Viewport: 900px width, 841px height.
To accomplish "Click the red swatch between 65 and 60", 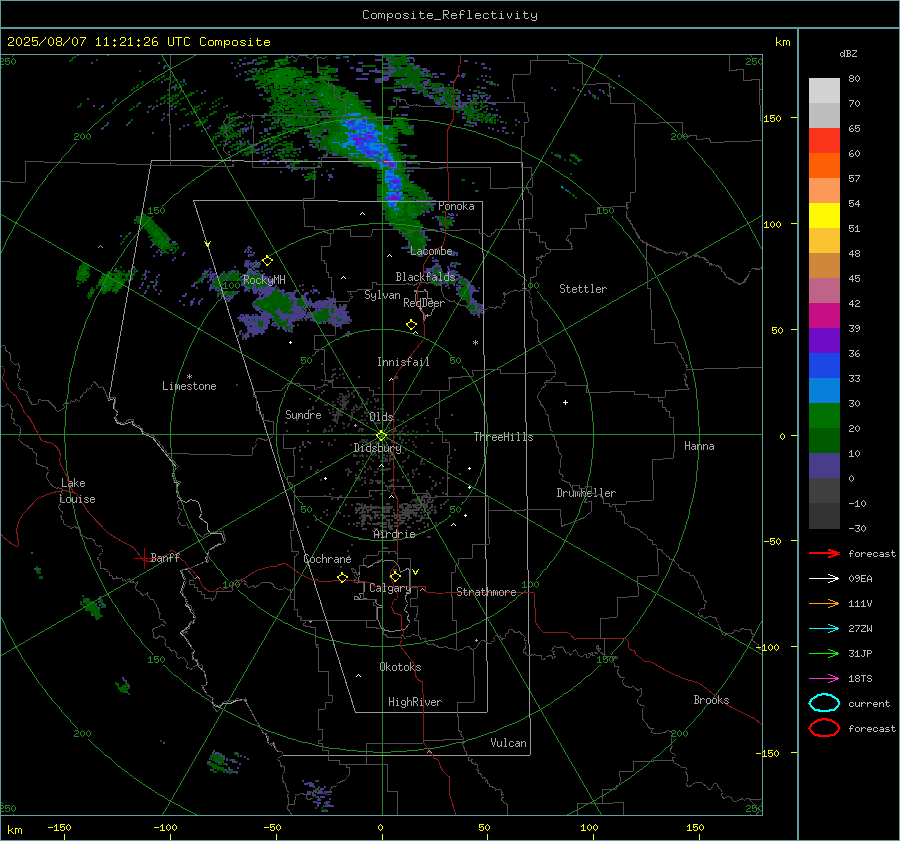I will [824, 141].
